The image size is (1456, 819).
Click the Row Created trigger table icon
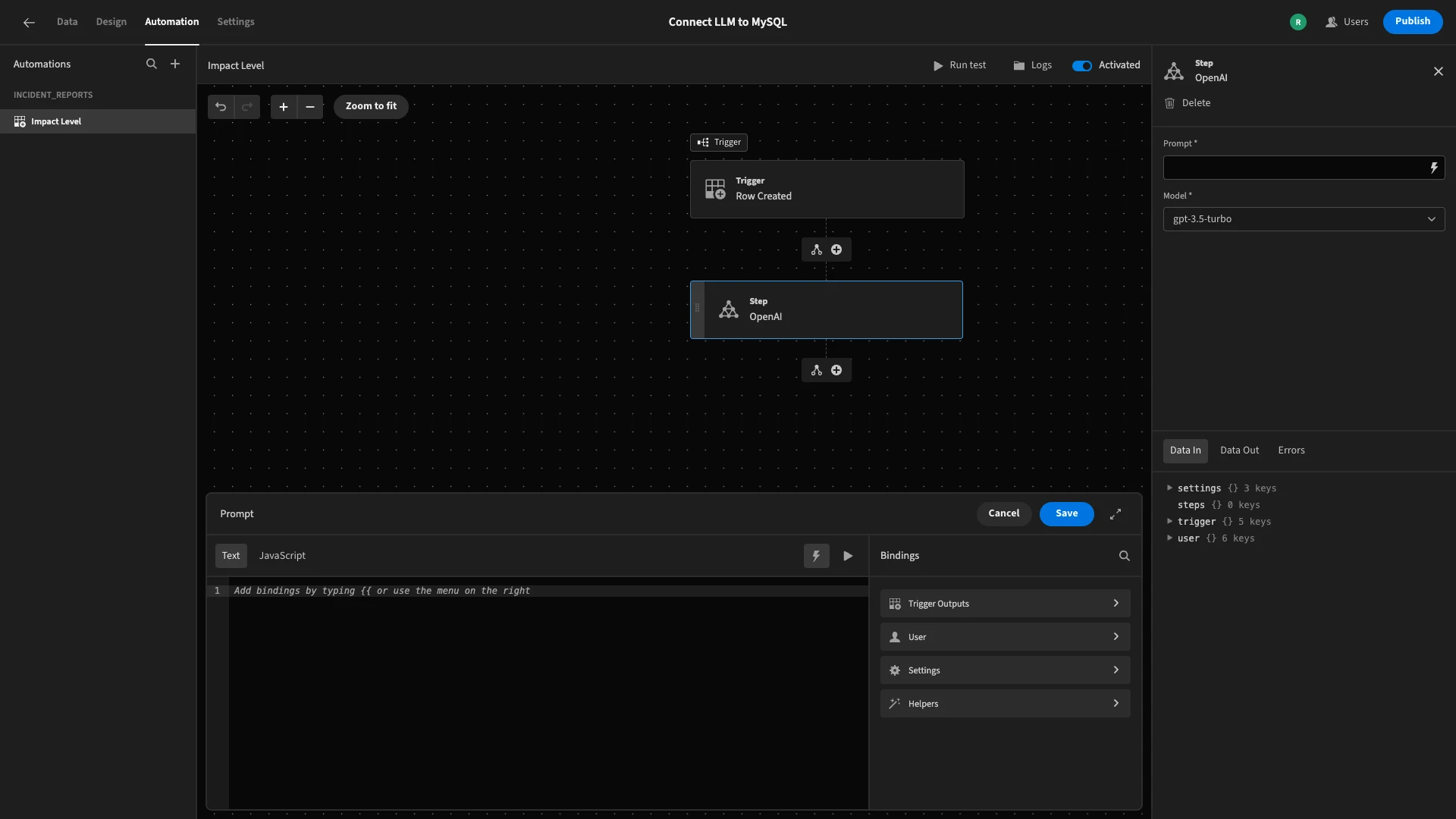click(715, 189)
